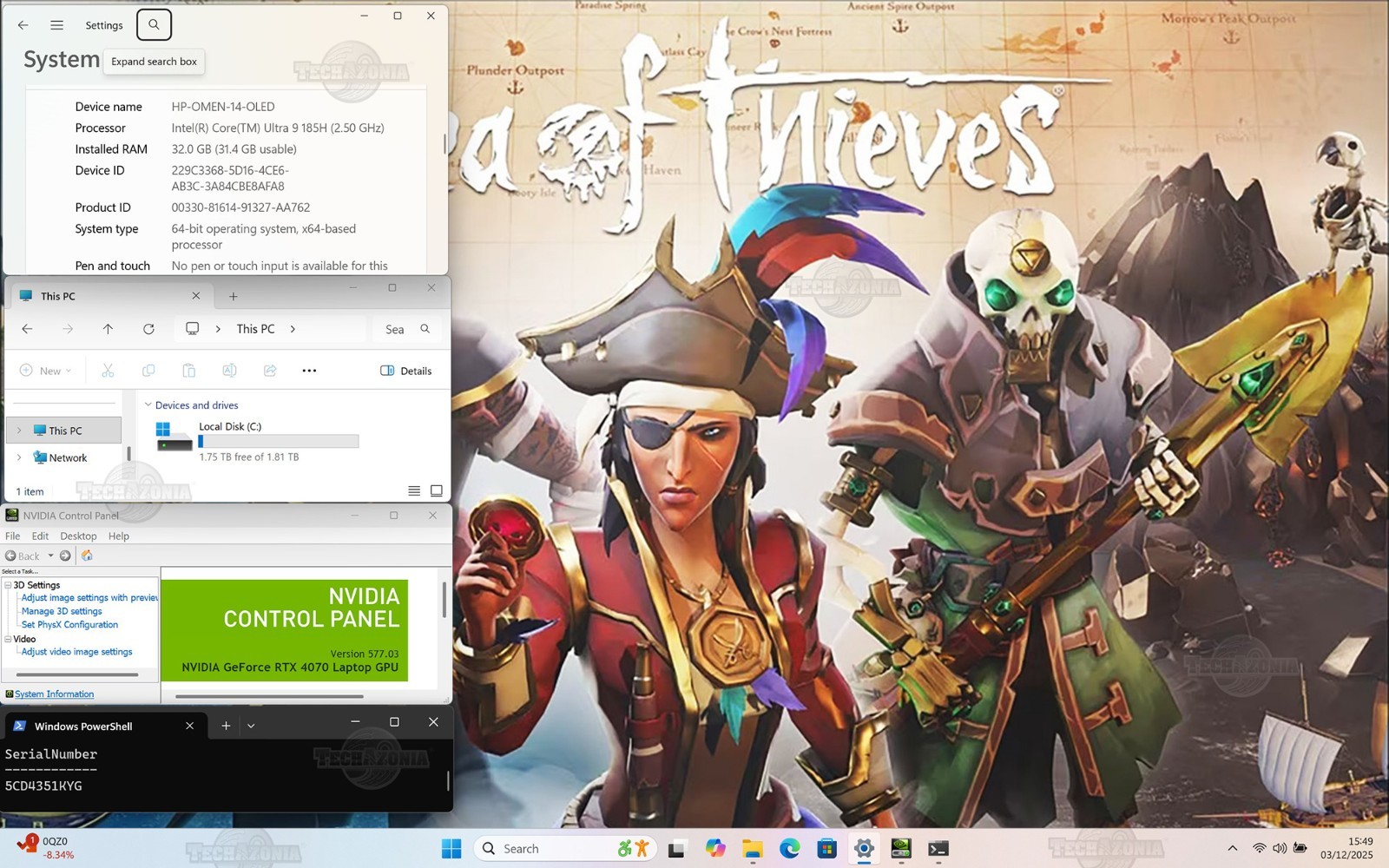Go back in the Settings window
Image resolution: width=1389 pixels, height=868 pixels.
click(23, 25)
